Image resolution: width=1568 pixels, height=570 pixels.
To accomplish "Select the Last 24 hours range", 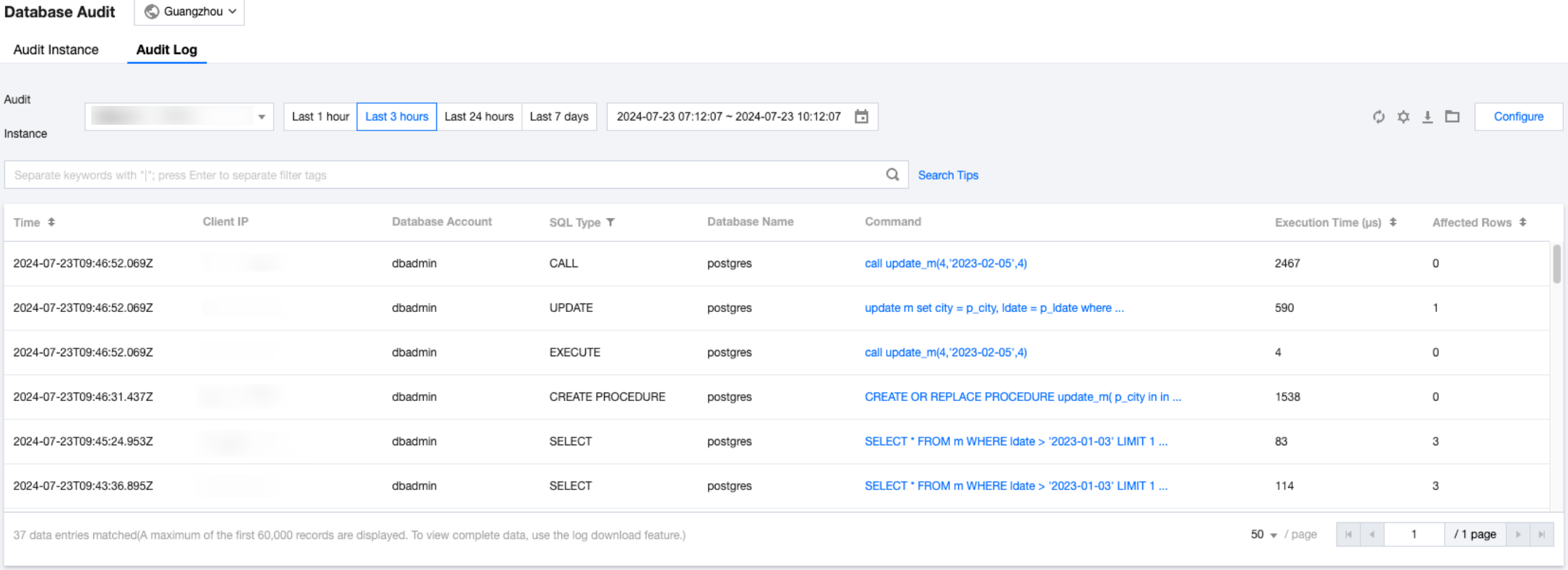I will click(x=479, y=116).
